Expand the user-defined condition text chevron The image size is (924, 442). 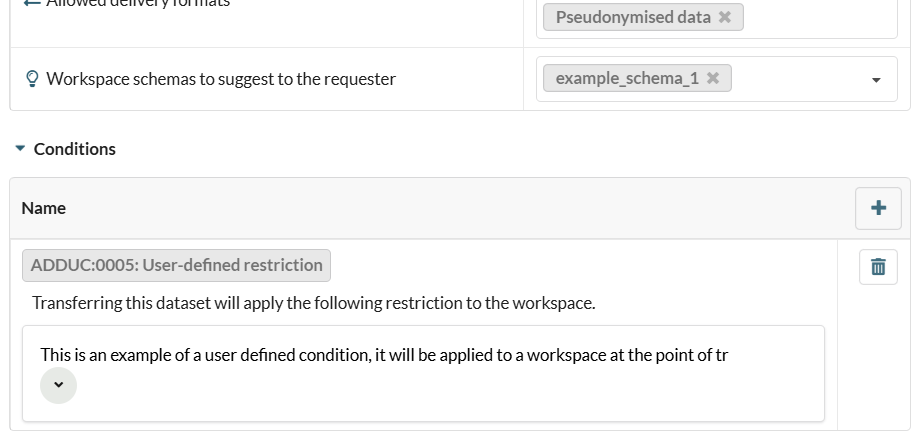[58, 385]
